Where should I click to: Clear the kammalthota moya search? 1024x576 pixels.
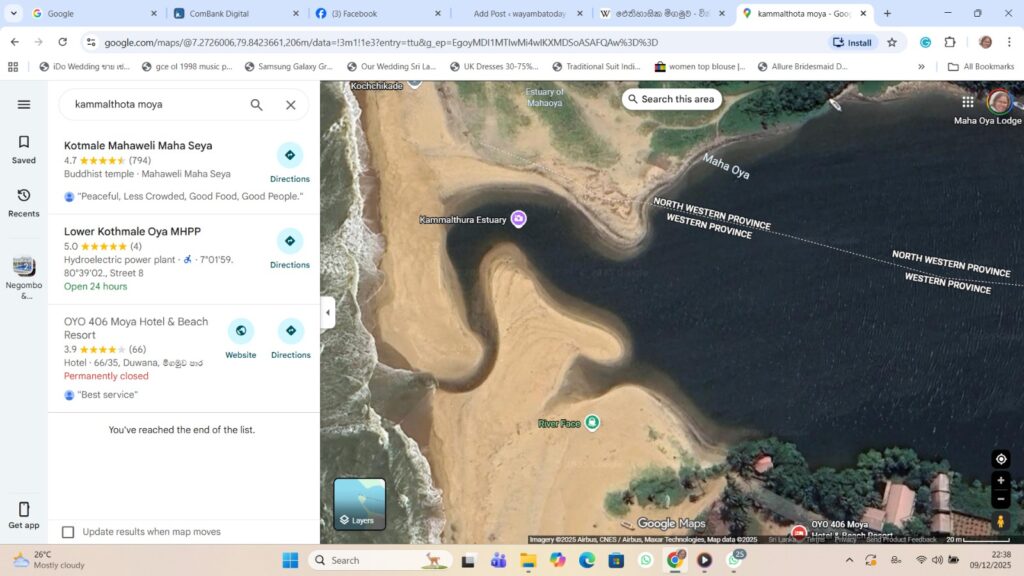[291, 105]
